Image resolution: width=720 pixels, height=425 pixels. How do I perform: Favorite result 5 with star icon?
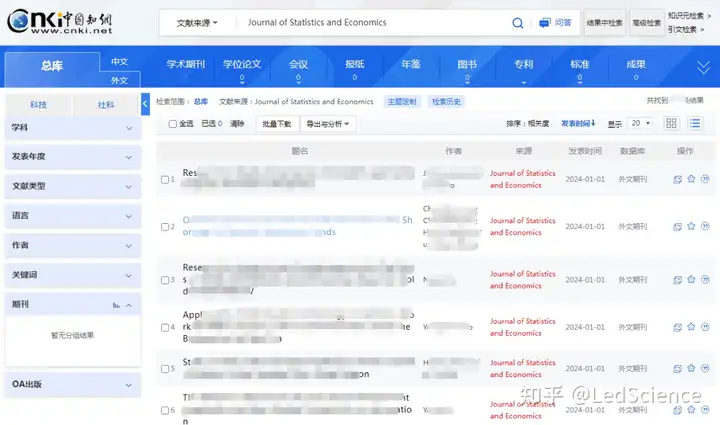tap(691, 368)
